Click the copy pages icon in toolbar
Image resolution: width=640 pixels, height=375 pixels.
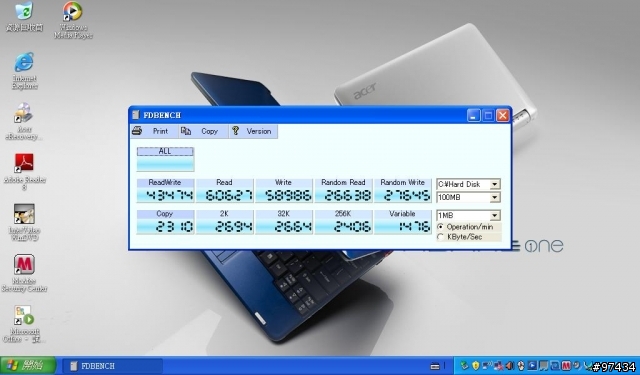click(186, 131)
